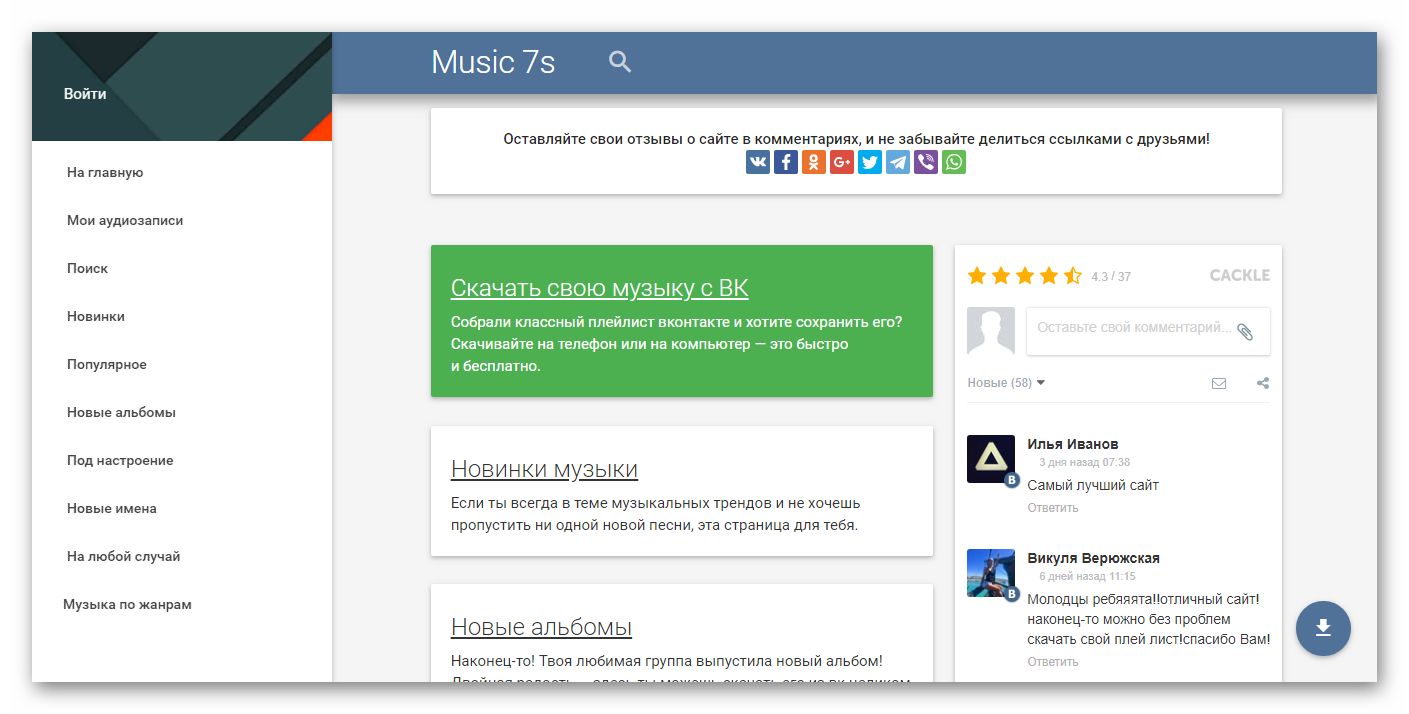Share via VK icon

coord(758,162)
